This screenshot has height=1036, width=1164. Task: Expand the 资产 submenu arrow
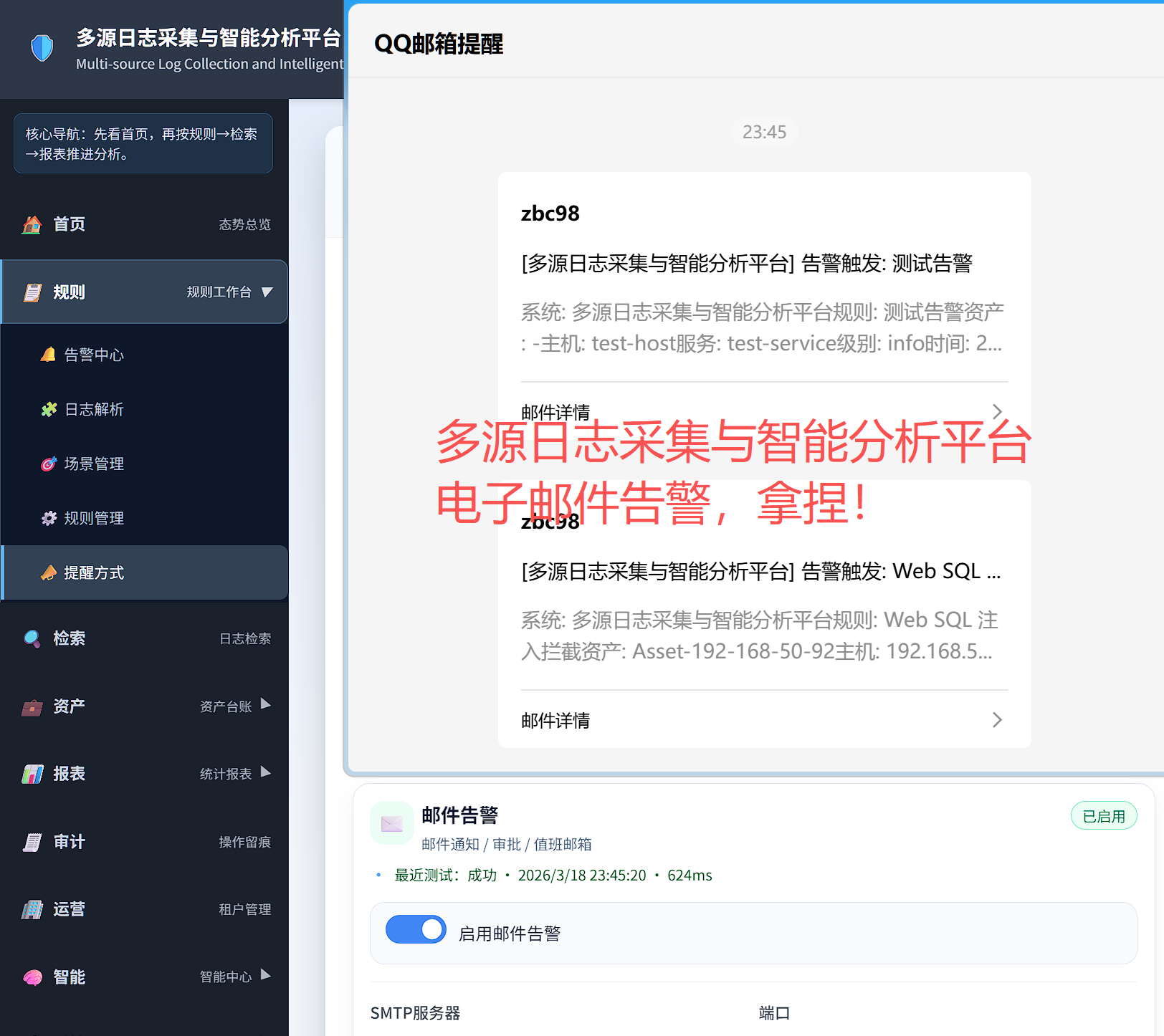(266, 704)
